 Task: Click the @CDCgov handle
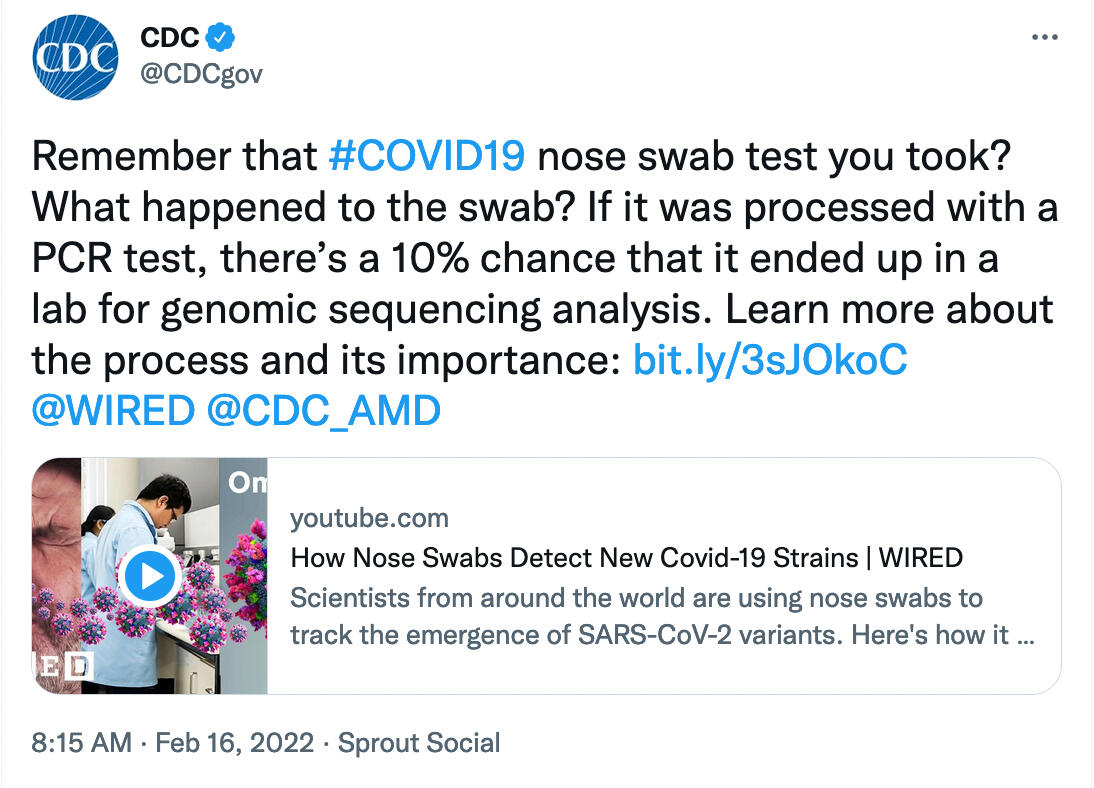pos(201,75)
